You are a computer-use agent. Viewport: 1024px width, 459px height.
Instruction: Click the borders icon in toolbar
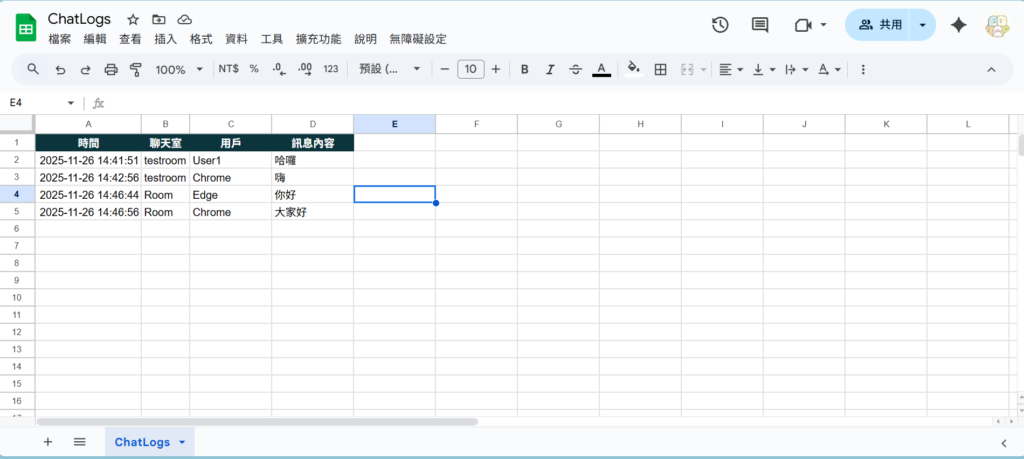660,69
